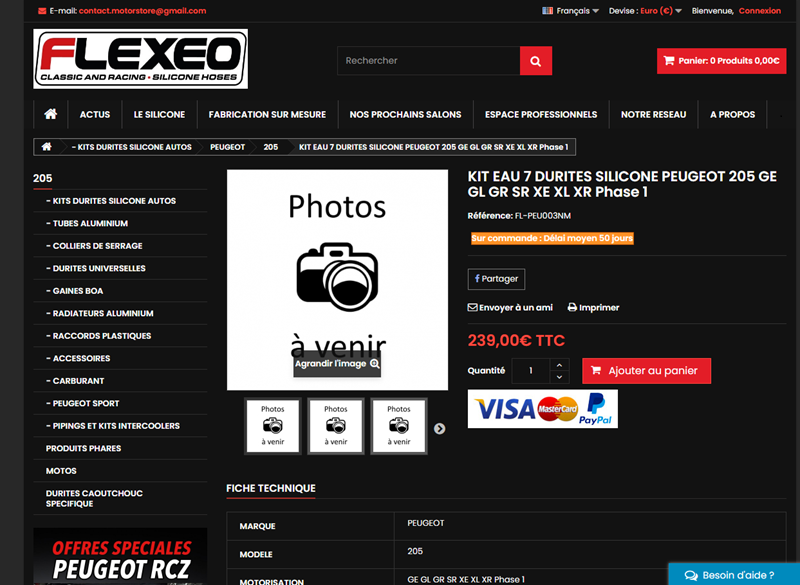Click Envoyer à un ami link
The image size is (800, 585).
tap(511, 308)
